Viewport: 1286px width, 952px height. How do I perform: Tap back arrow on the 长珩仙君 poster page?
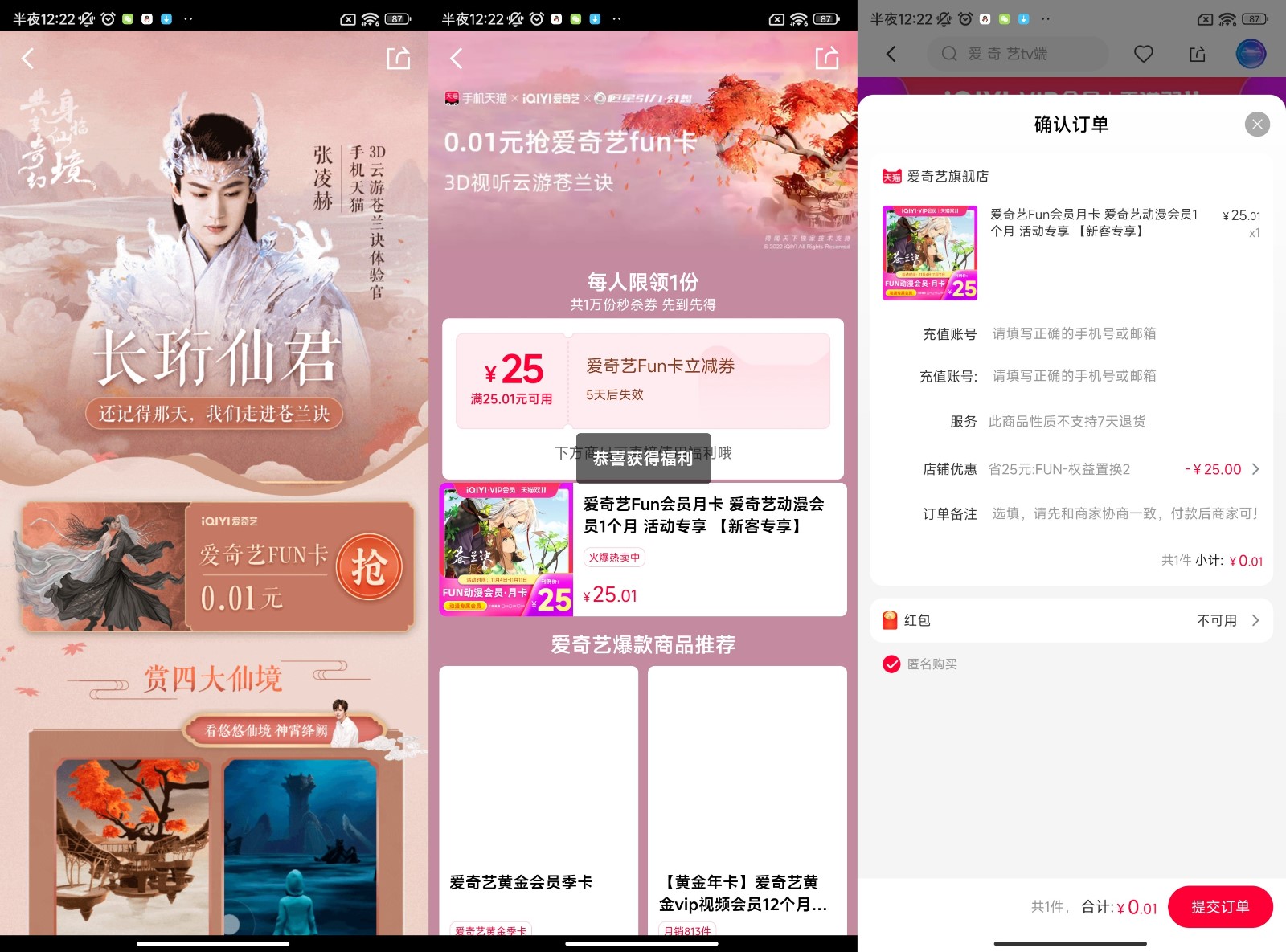tap(28, 59)
